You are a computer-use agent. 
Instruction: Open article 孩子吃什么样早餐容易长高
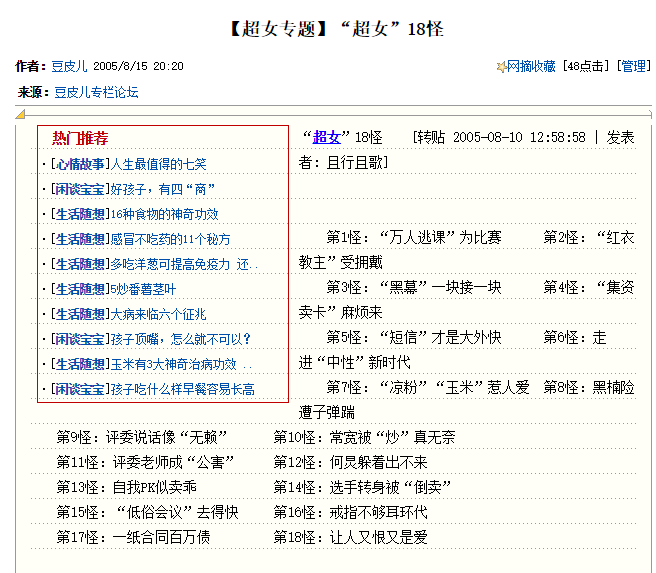(183, 389)
